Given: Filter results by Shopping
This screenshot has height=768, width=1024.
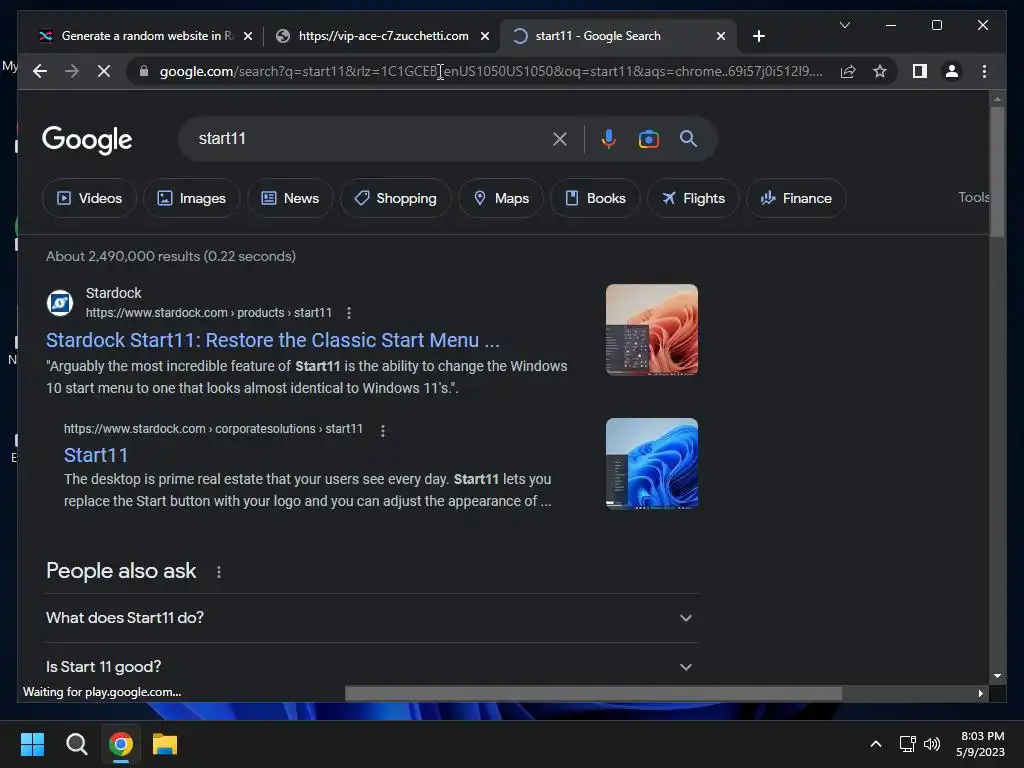Looking at the screenshot, I should [395, 199].
